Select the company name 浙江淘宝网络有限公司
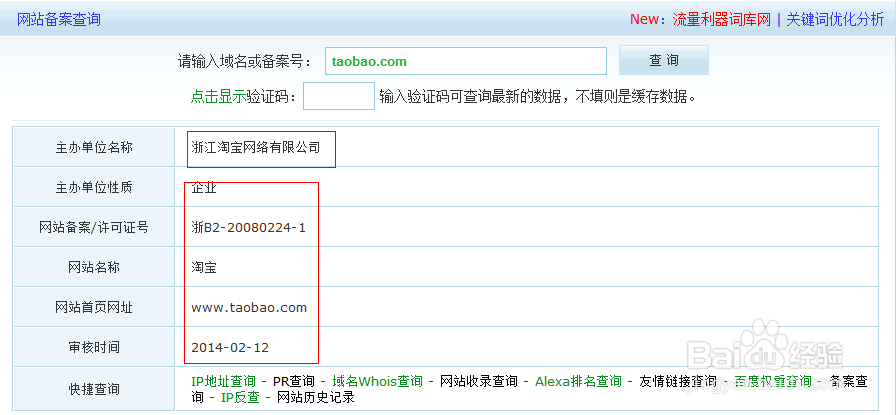Image resolution: width=896 pixels, height=415 pixels. click(256, 147)
